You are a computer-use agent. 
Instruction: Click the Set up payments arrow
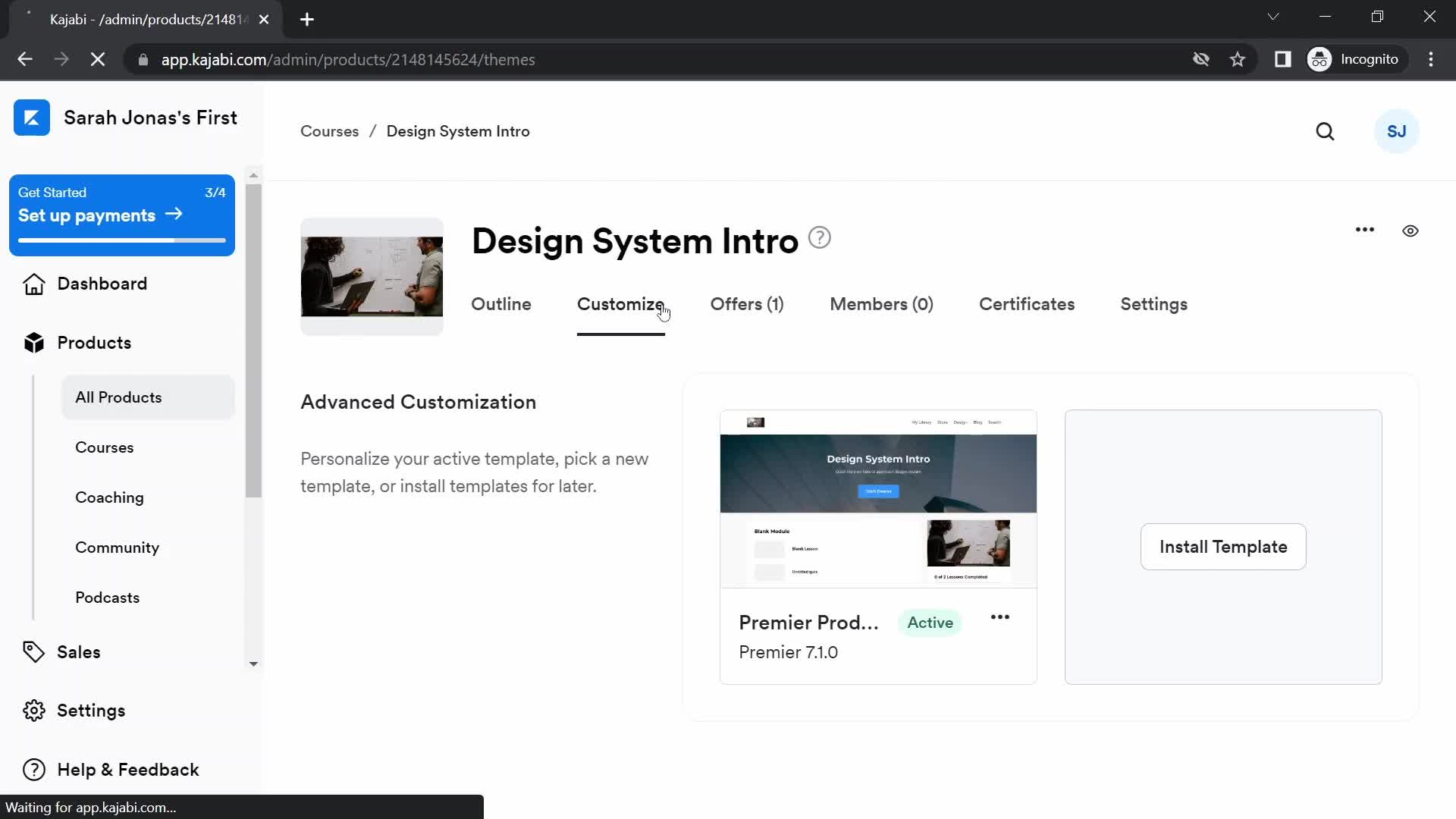tap(174, 215)
